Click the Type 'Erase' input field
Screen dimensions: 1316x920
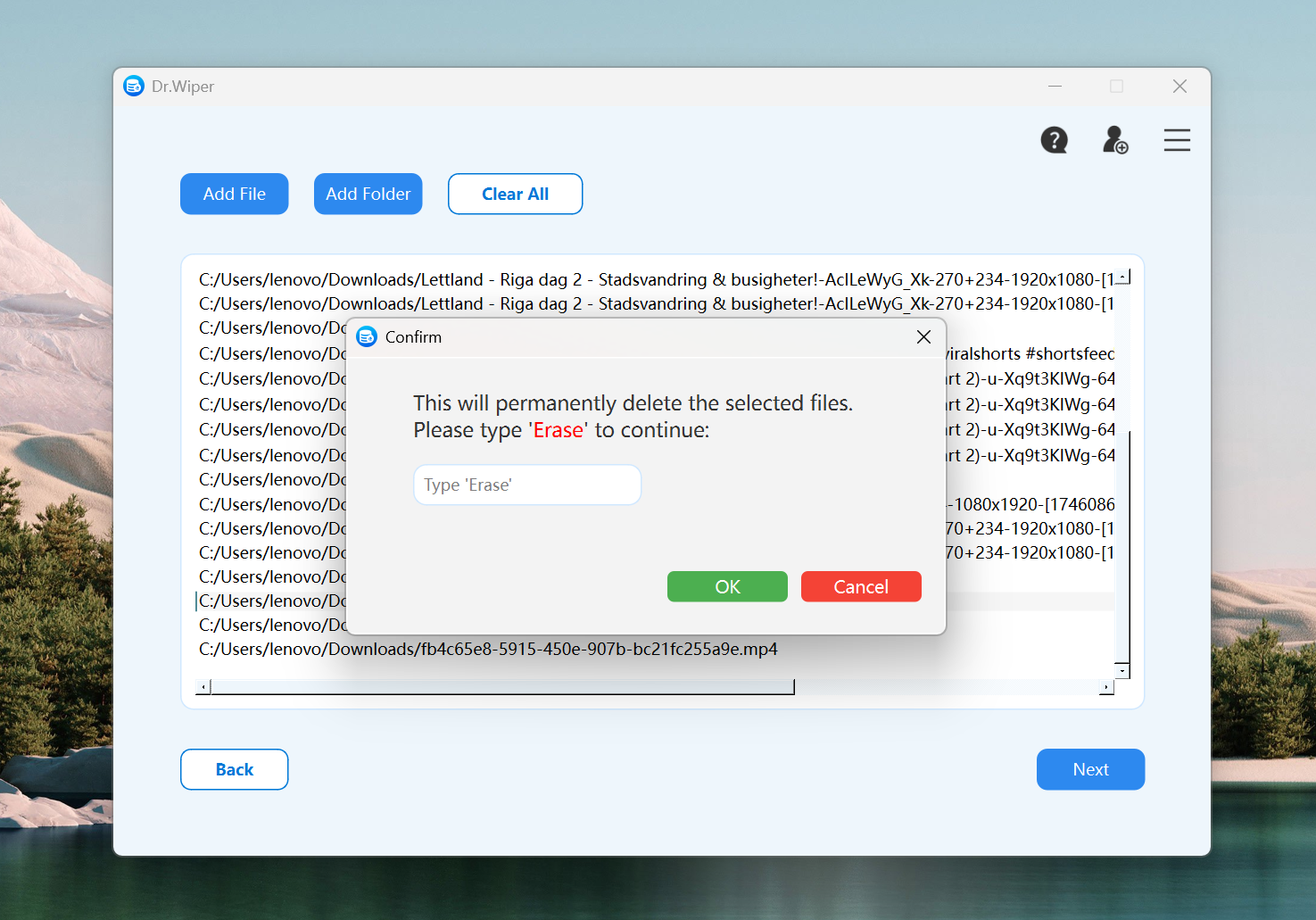coord(526,485)
